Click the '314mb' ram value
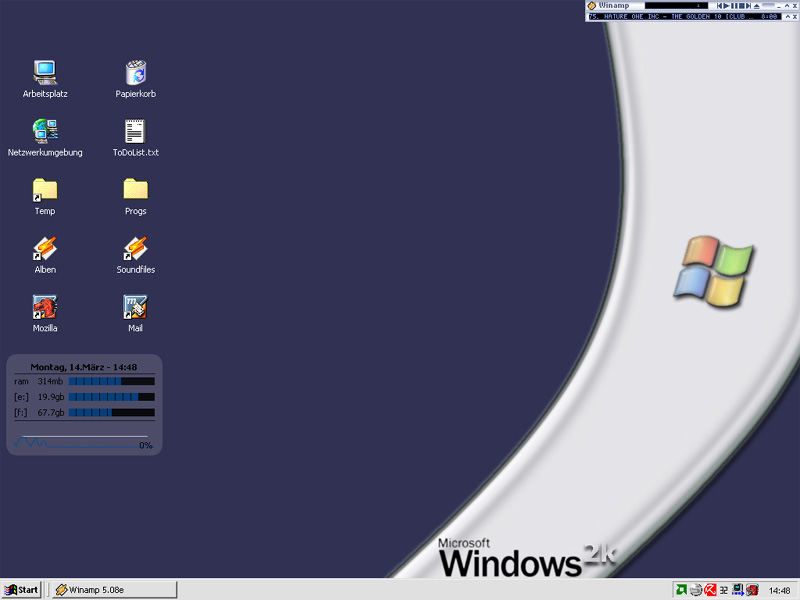 click(50, 381)
